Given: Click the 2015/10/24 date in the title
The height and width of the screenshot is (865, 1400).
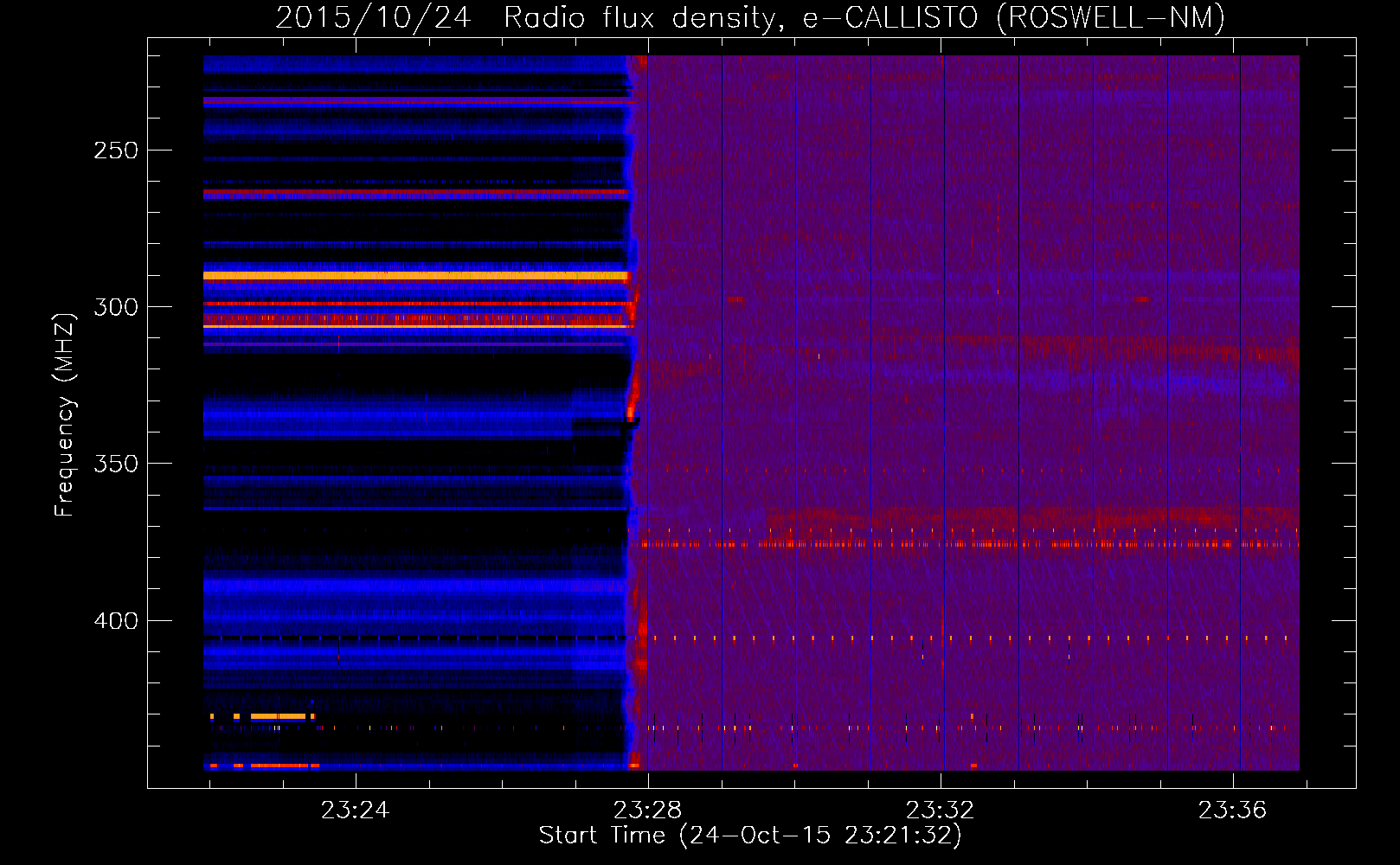Looking at the screenshot, I should click(373, 17).
